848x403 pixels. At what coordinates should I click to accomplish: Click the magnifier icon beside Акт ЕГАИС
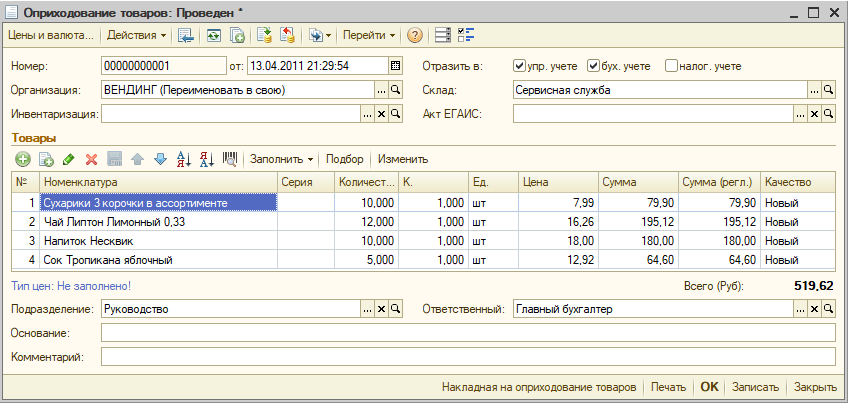click(x=829, y=114)
